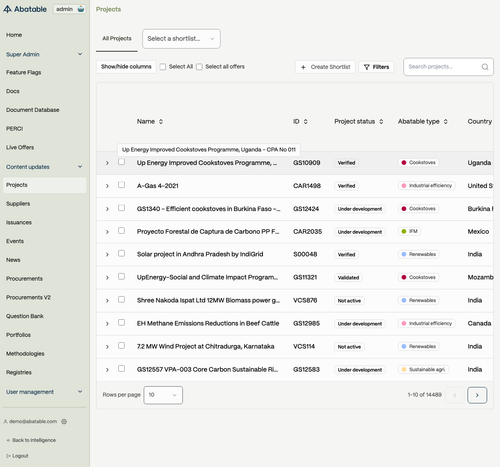Open Question Bank in the sidebar
This screenshot has width=500, height=467.
pyautogui.click(x=25, y=316)
